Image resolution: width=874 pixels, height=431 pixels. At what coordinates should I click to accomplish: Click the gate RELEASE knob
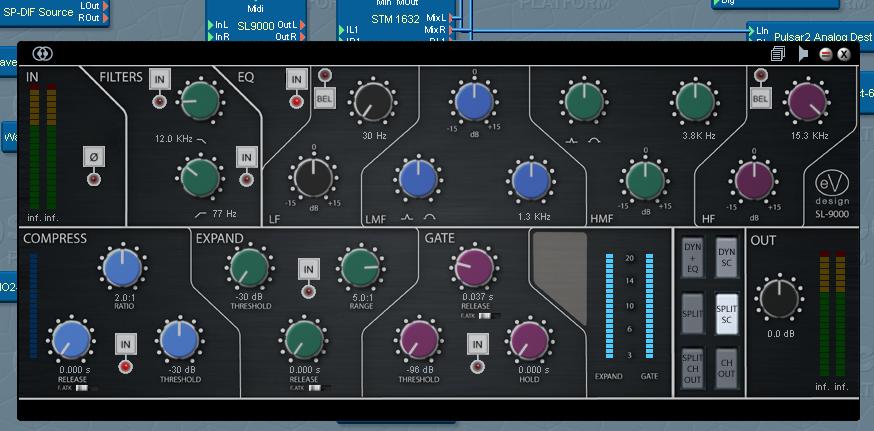coord(474,268)
